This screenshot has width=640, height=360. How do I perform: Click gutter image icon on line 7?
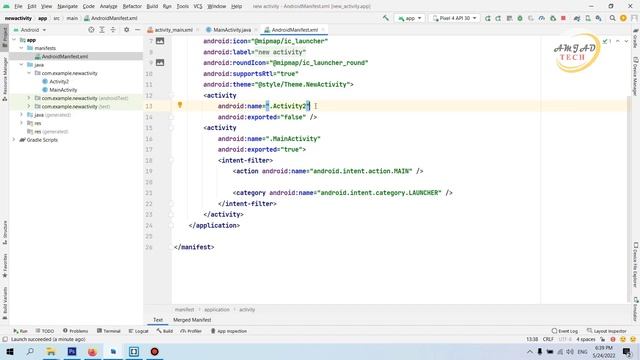pos(160,41)
